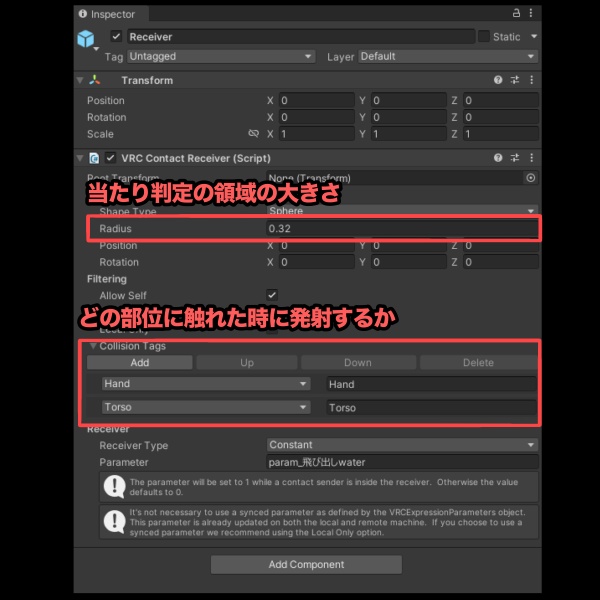The height and width of the screenshot is (600, 600).
Task: Click the Transform component icon
Action: pyautogui.click(x=95, y=80)
